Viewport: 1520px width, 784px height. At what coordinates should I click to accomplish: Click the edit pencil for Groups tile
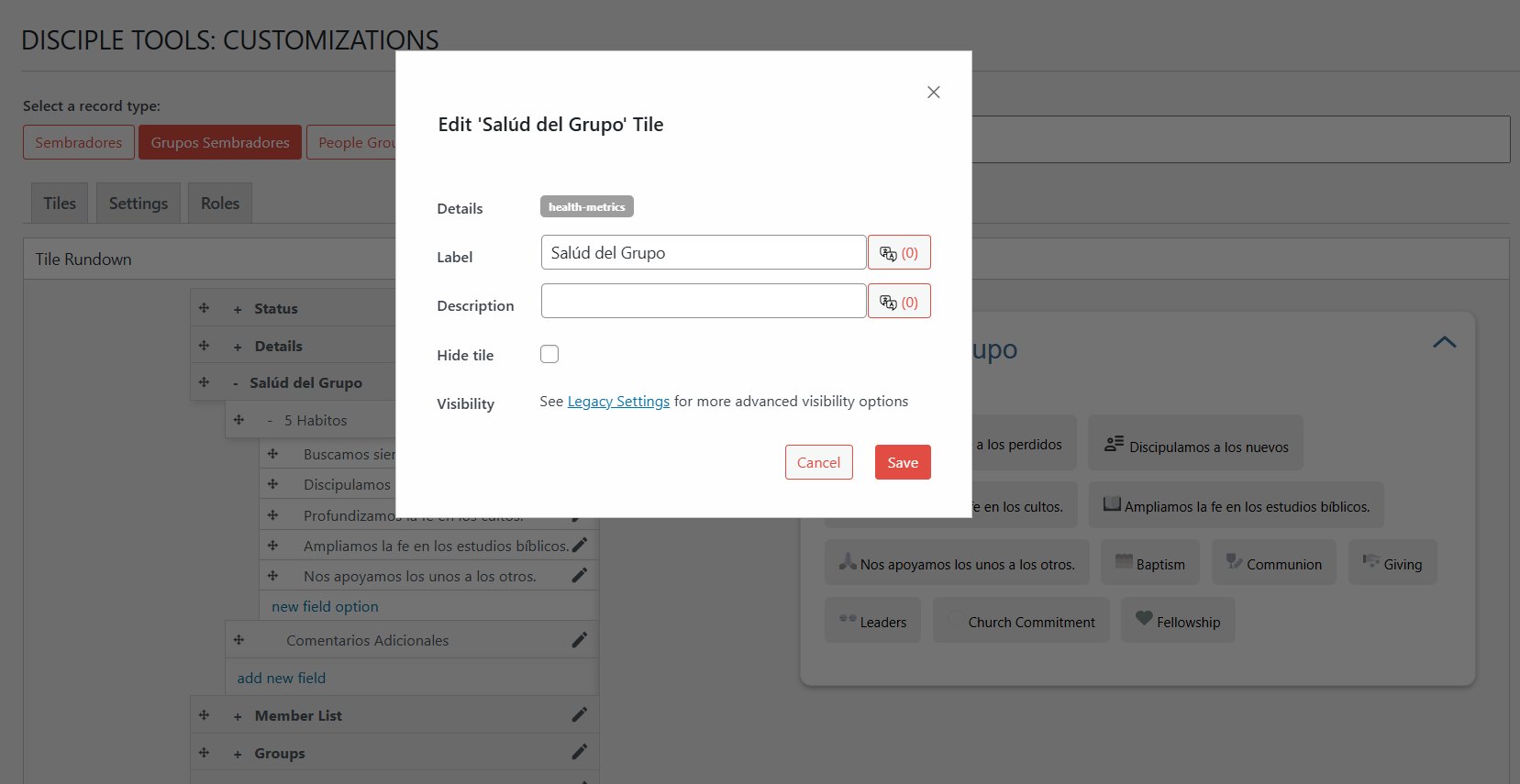coord(579,753)
